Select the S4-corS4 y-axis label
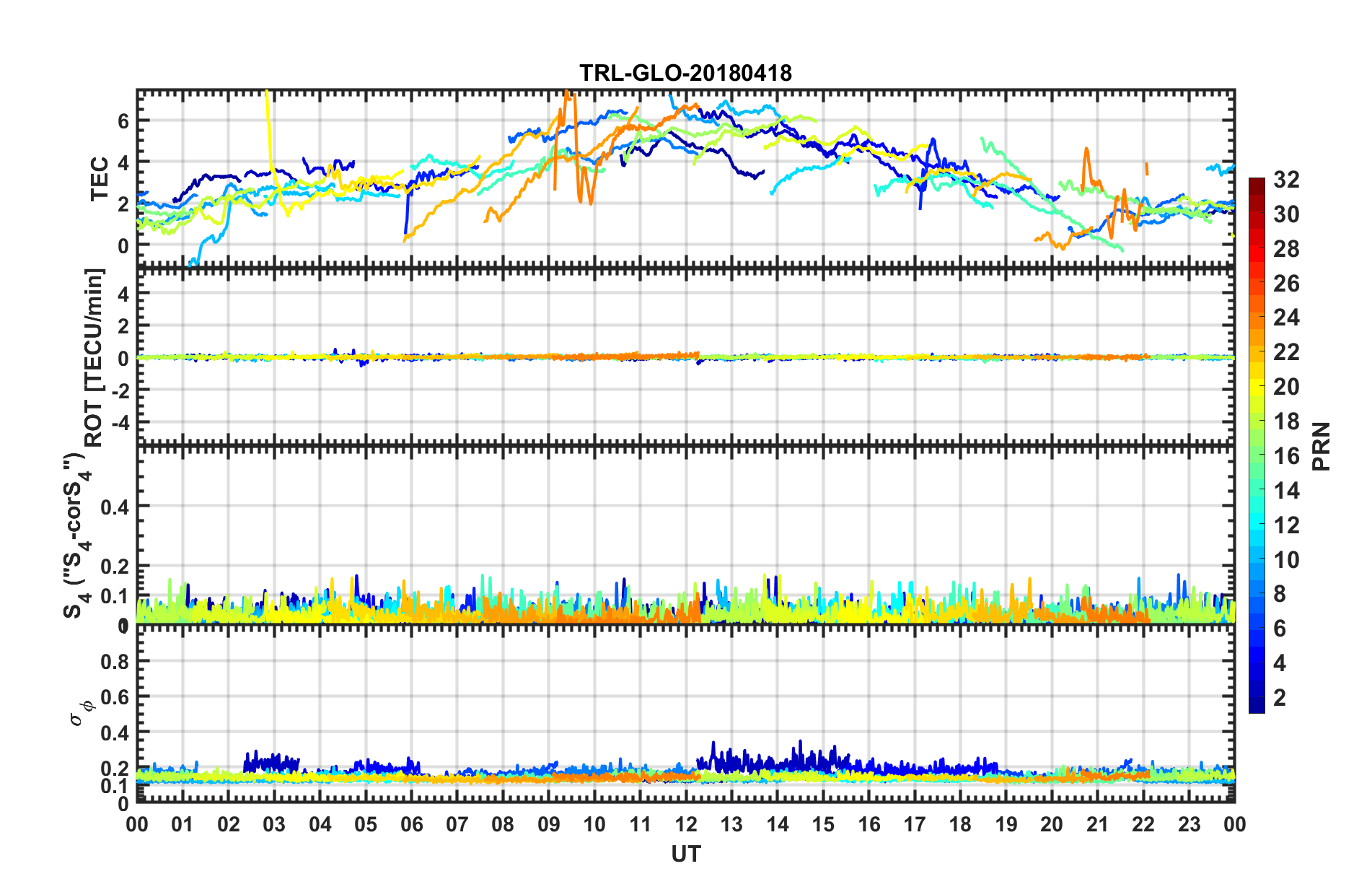This screenshot has height=892, width=1372. click(79, 536)
